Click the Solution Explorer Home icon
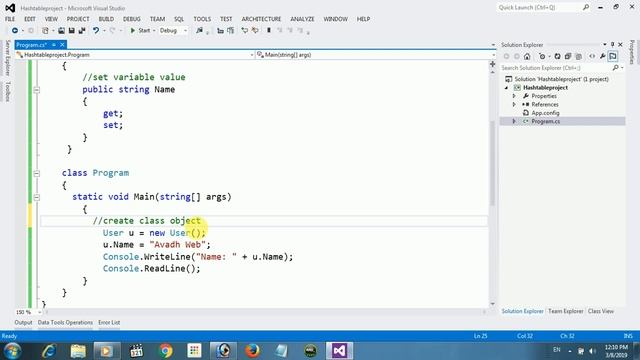This screenshot has height=360, width=640. [x=527, y=56]
